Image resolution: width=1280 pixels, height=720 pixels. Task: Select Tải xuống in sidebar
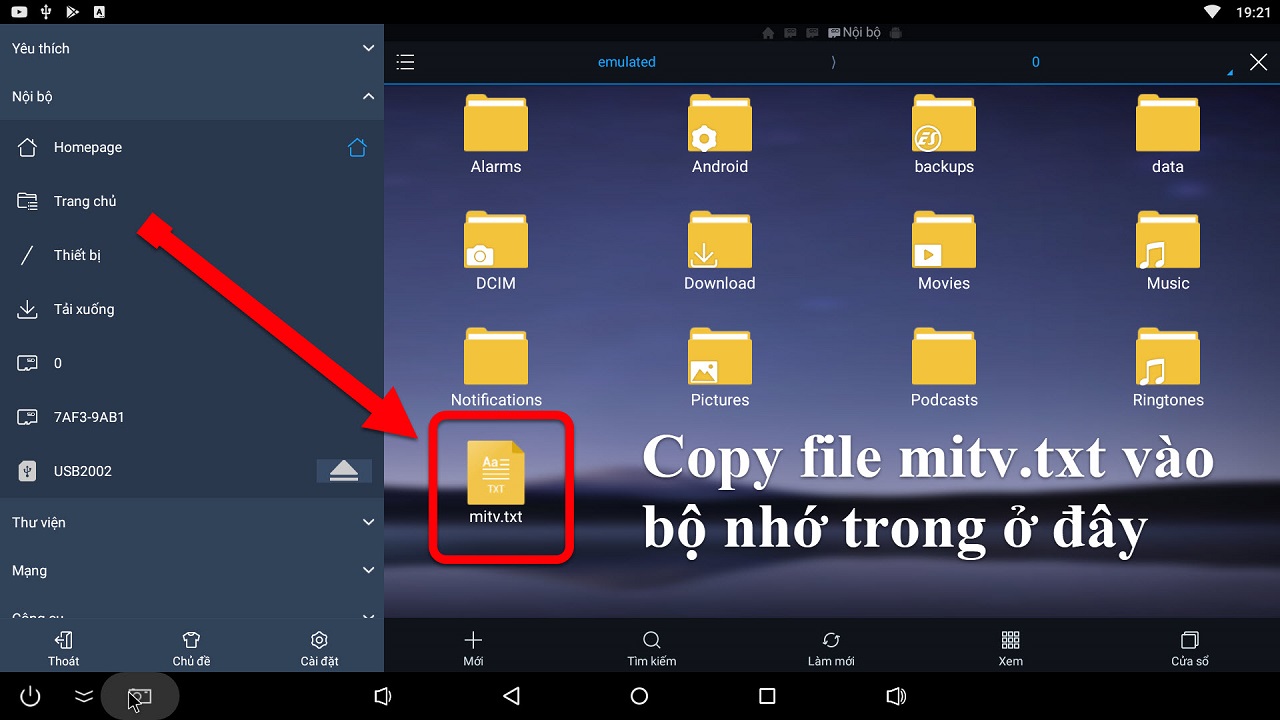point(84,309)
